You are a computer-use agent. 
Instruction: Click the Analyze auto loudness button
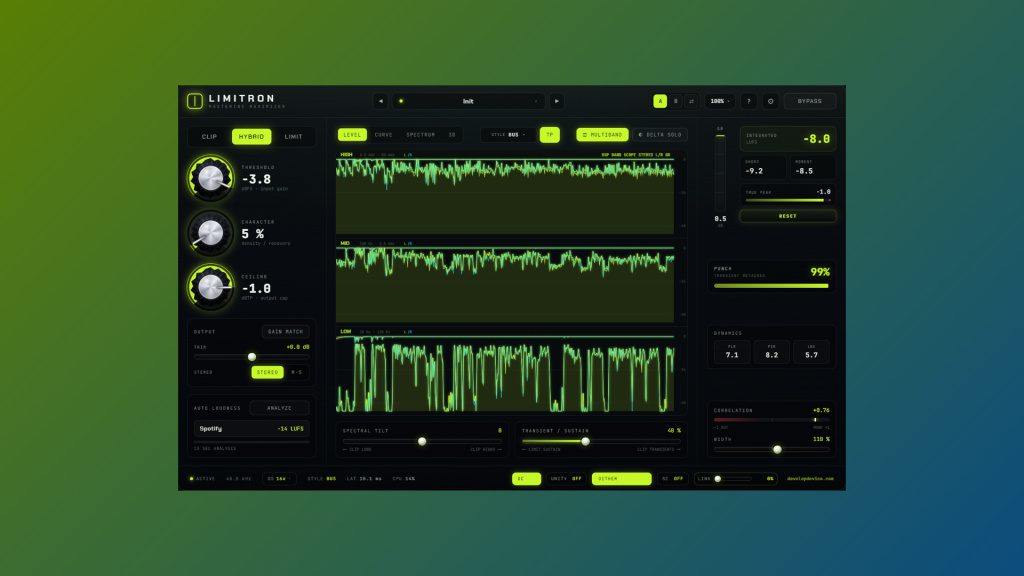[280, 408]
